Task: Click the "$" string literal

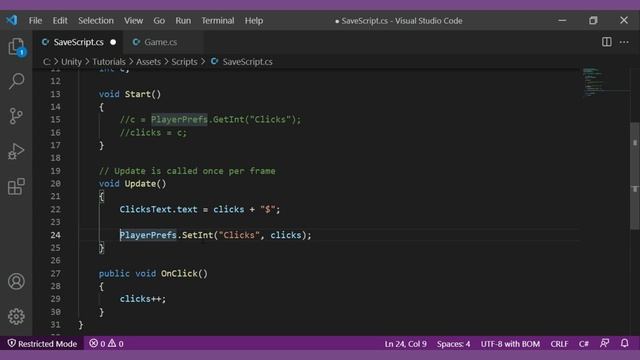Action: tap(267, 209)
